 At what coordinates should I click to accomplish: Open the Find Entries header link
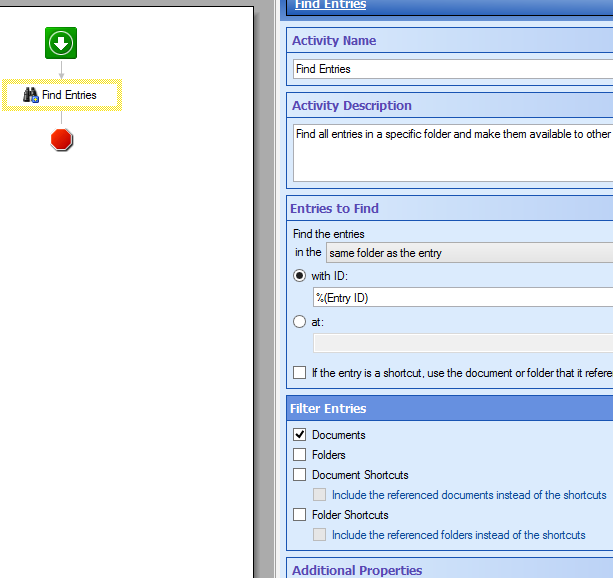(x=330, y=5)
